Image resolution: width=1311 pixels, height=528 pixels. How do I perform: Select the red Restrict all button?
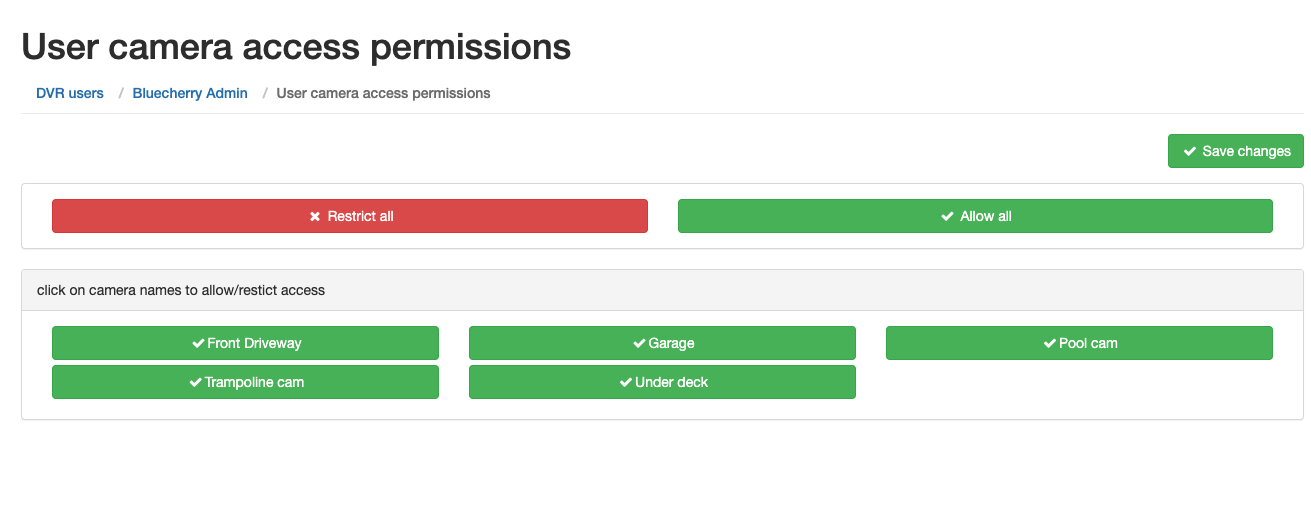(350, 216)
